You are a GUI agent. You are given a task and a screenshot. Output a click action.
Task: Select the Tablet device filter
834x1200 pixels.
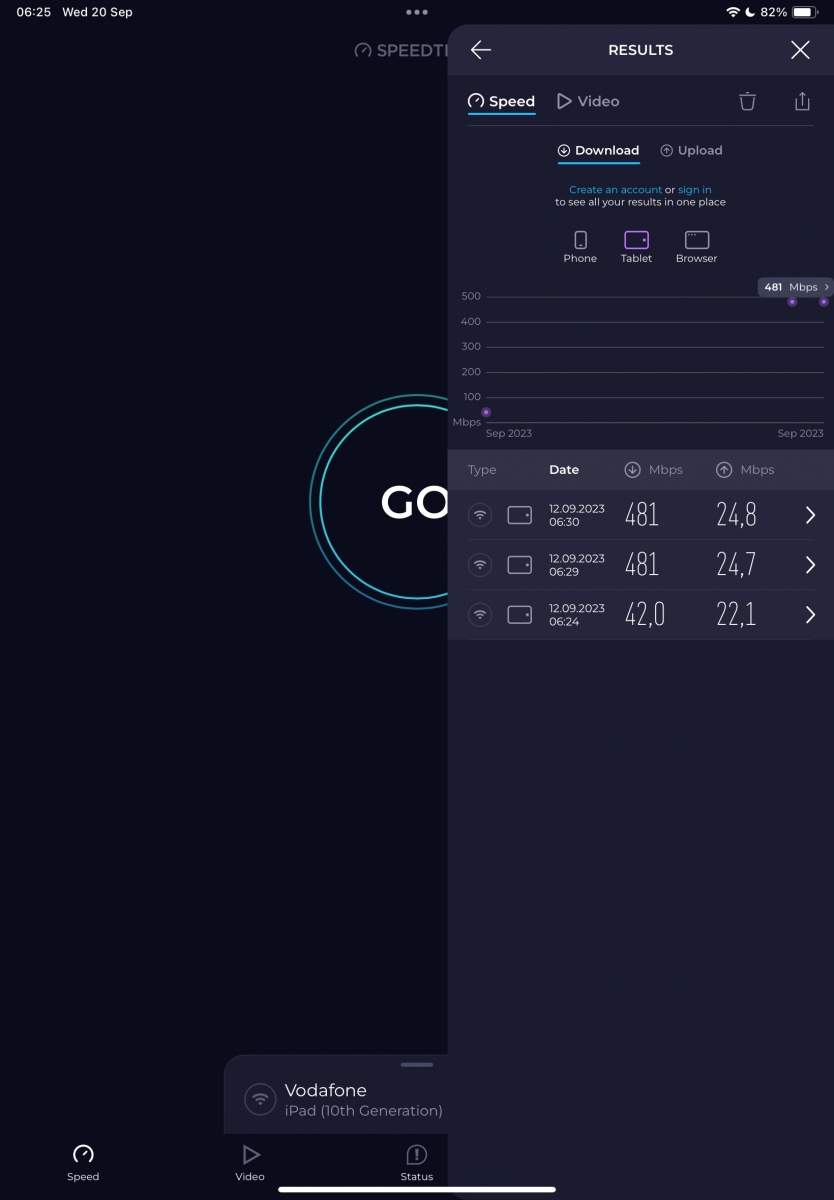tap(636, 246)
